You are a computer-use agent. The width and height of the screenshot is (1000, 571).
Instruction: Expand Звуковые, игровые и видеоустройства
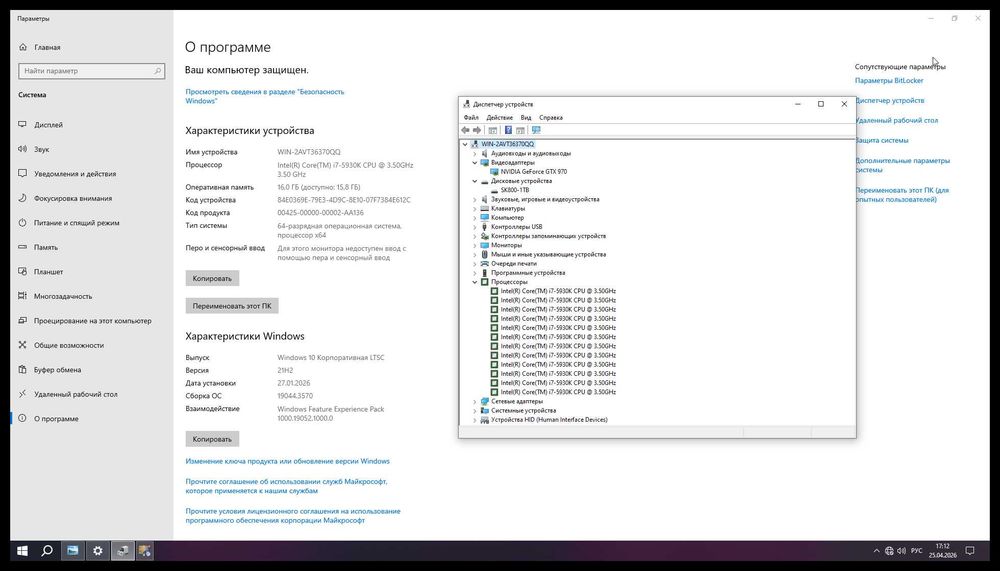point(474,200)
